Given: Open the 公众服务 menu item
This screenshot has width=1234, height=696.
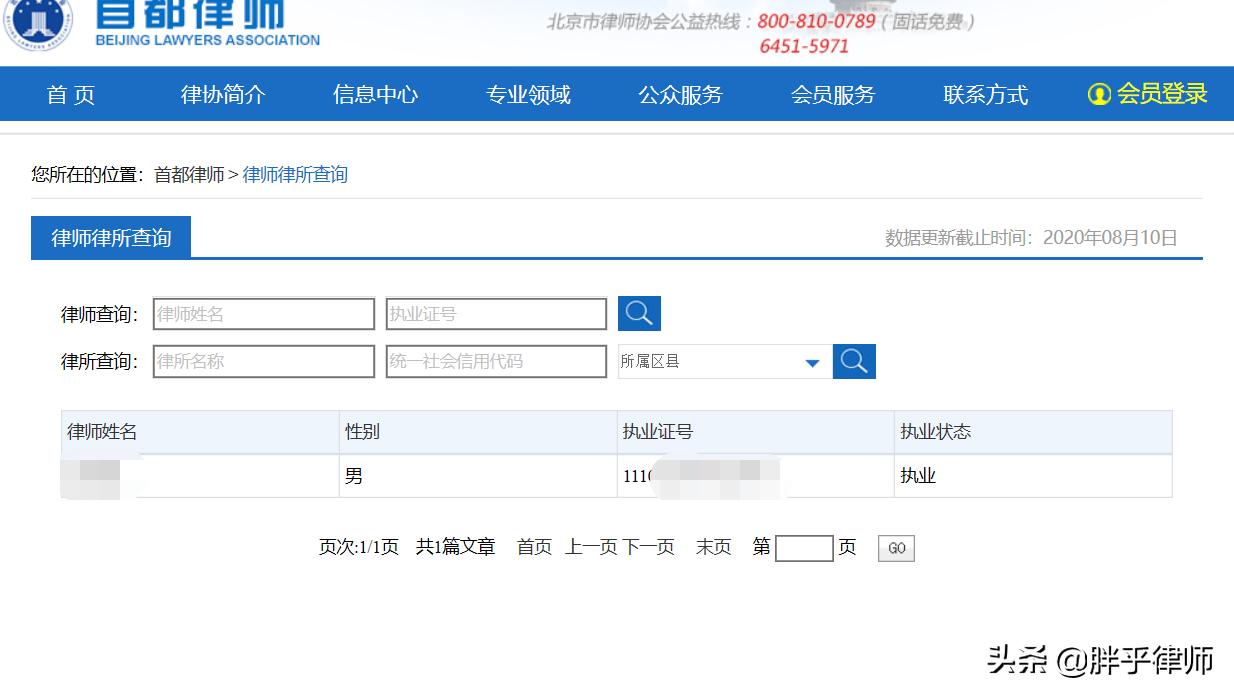Looking at the screenshot, I should [x=679, y=93].
